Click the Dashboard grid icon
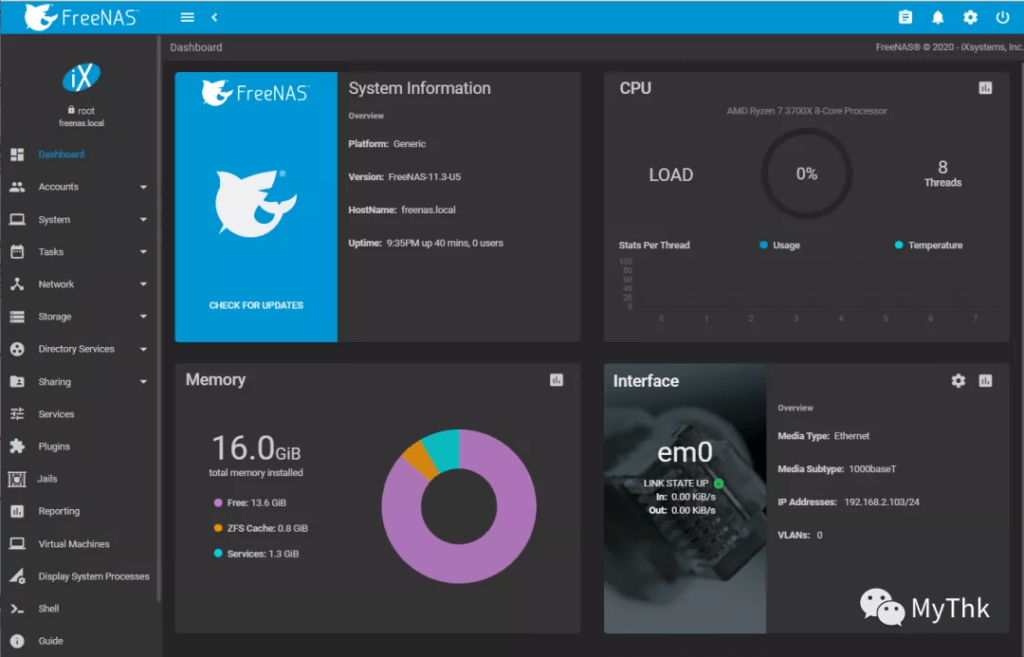Screen dimensions: 1024x657 point(17,154)
